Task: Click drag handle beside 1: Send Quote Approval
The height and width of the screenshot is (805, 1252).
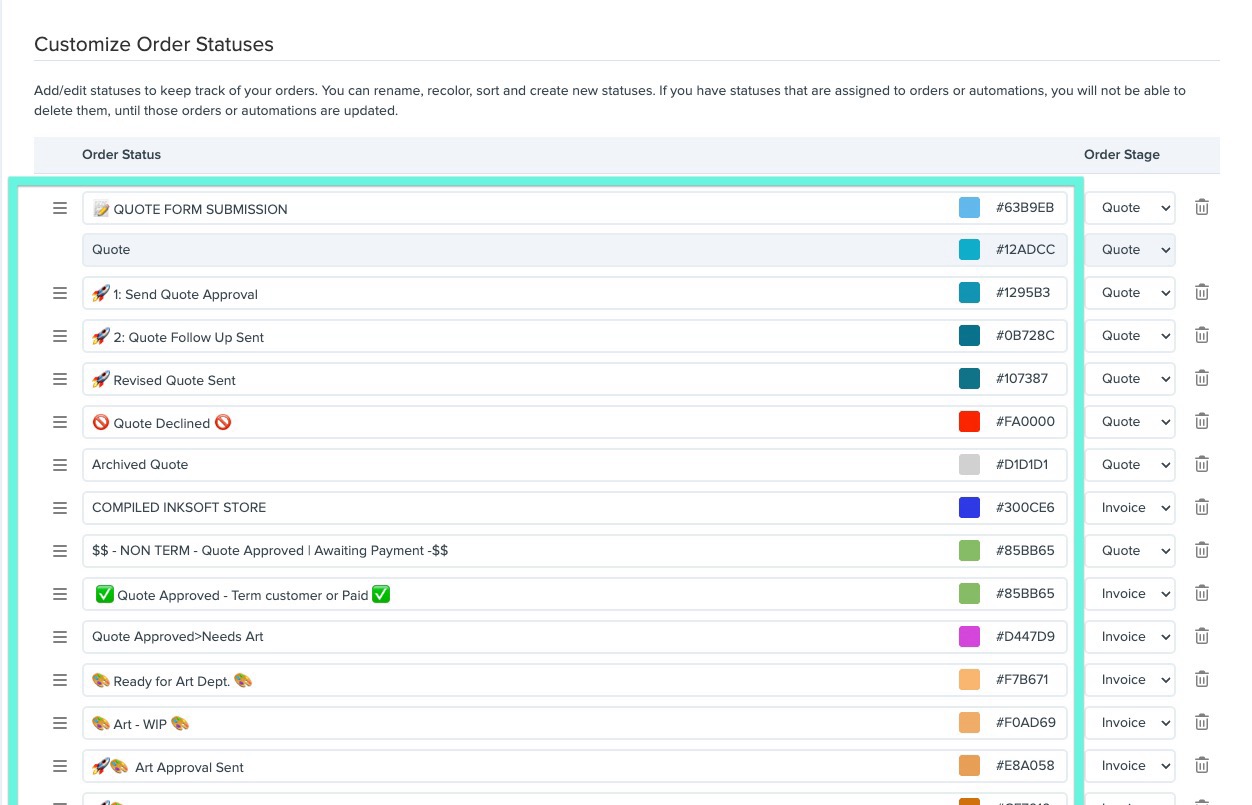Action: pyautogui.click(x=60, y=293)
